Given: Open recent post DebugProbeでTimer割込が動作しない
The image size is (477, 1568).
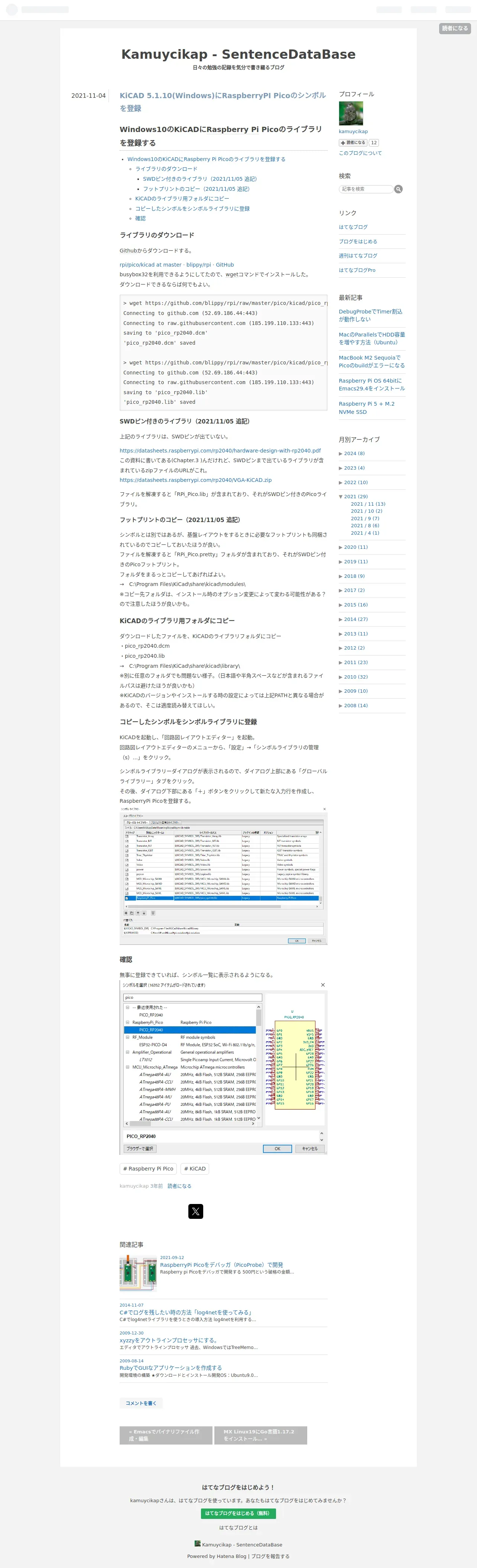Looking at the screenshot, I should 370,315.
